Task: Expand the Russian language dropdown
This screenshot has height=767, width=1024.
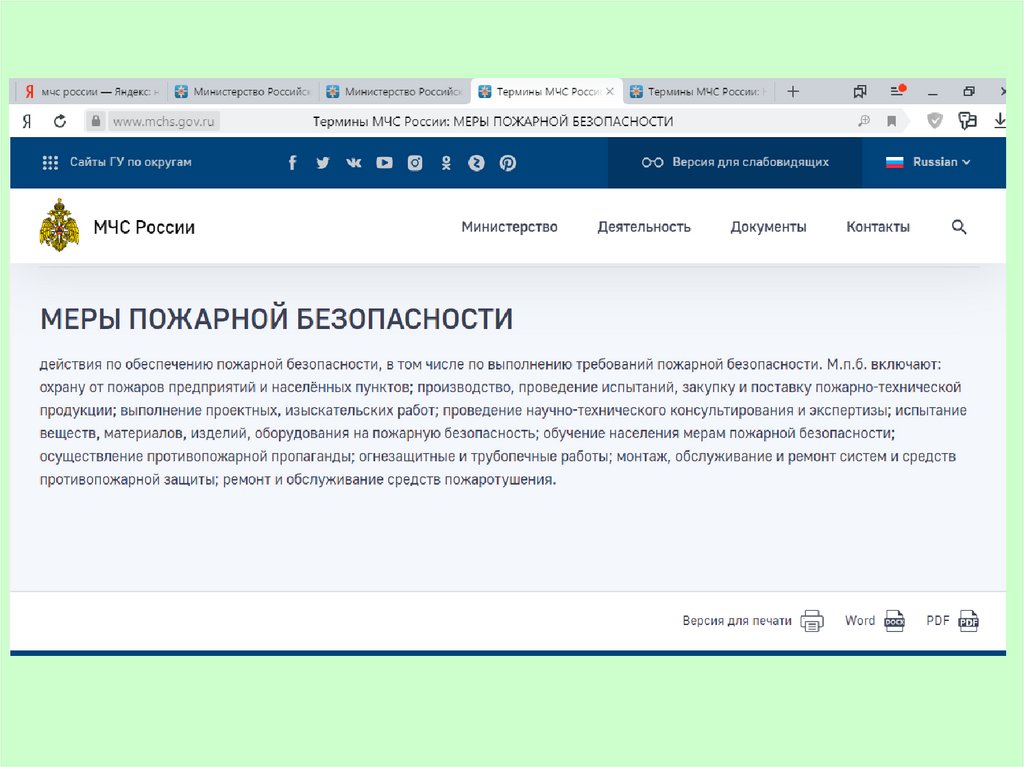Action: click(928, 162)
